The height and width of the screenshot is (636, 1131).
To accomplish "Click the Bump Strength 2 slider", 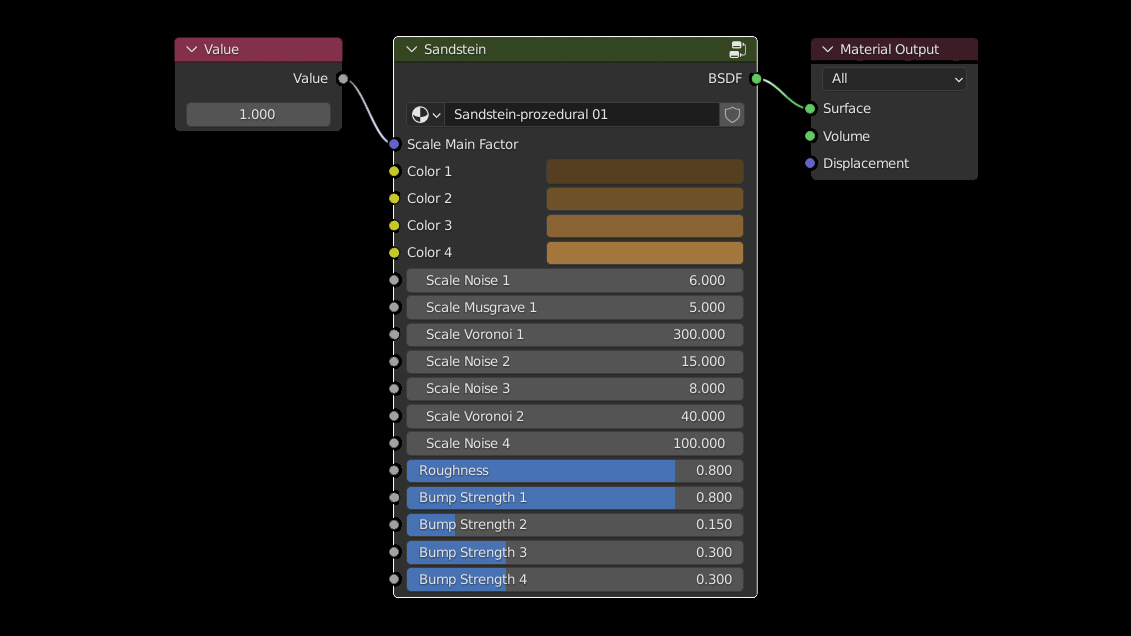I will [574, 524].
